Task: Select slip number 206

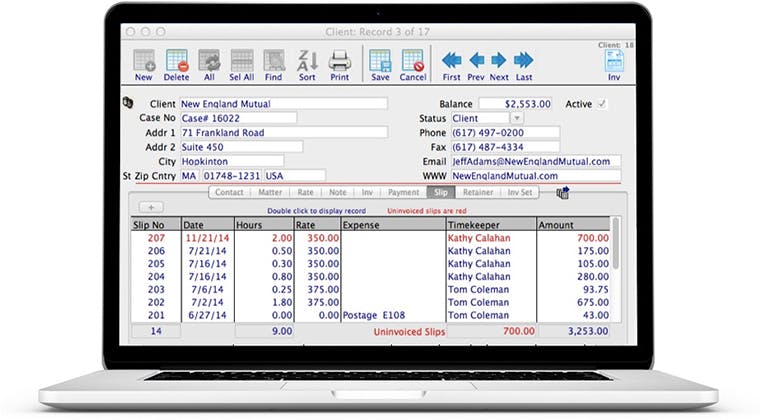Action: pyautogui.click(x=156, y=251)
